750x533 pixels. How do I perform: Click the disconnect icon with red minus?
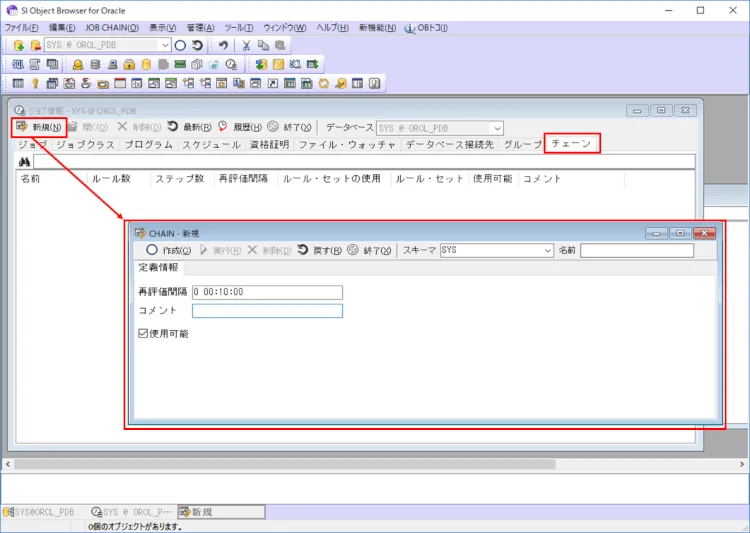(35, 45)
